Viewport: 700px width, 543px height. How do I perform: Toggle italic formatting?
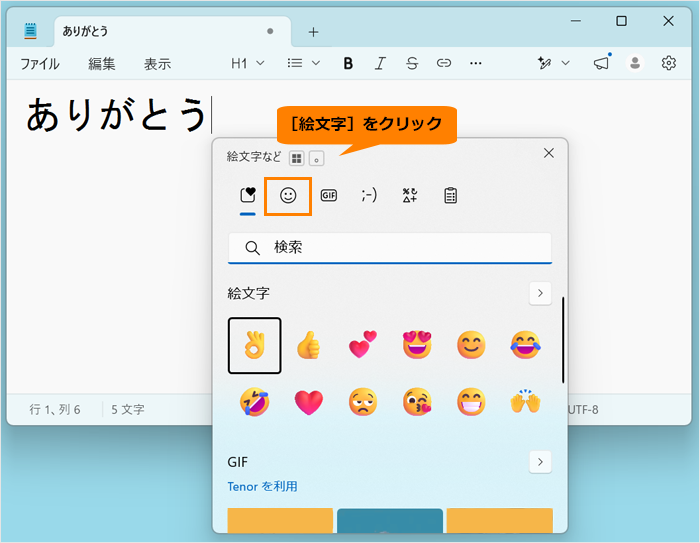click(380, 63)
